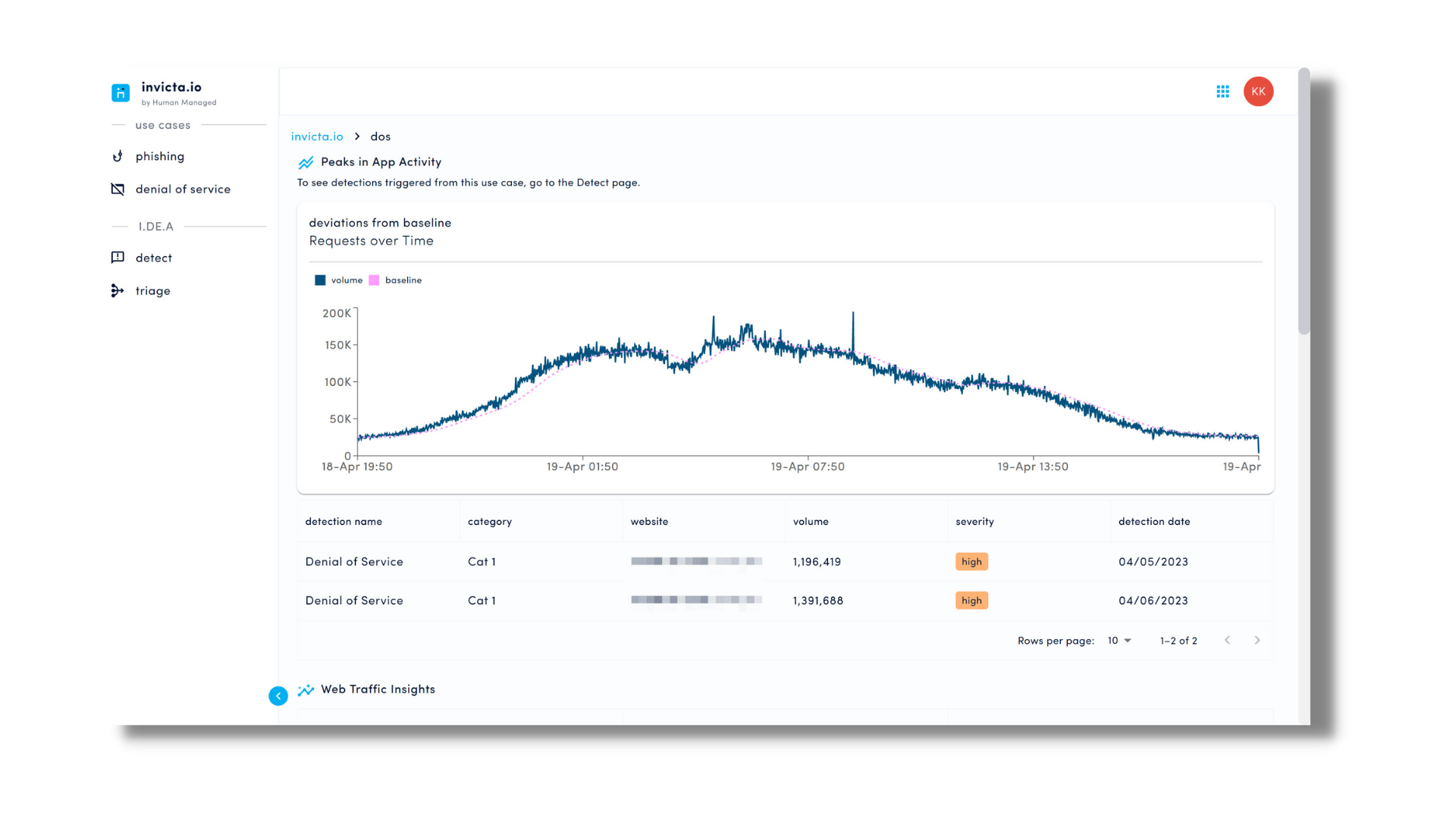Toggle the baseline series in legend
This screenshot has width=1456, height=819.
[x=395, y=281]
